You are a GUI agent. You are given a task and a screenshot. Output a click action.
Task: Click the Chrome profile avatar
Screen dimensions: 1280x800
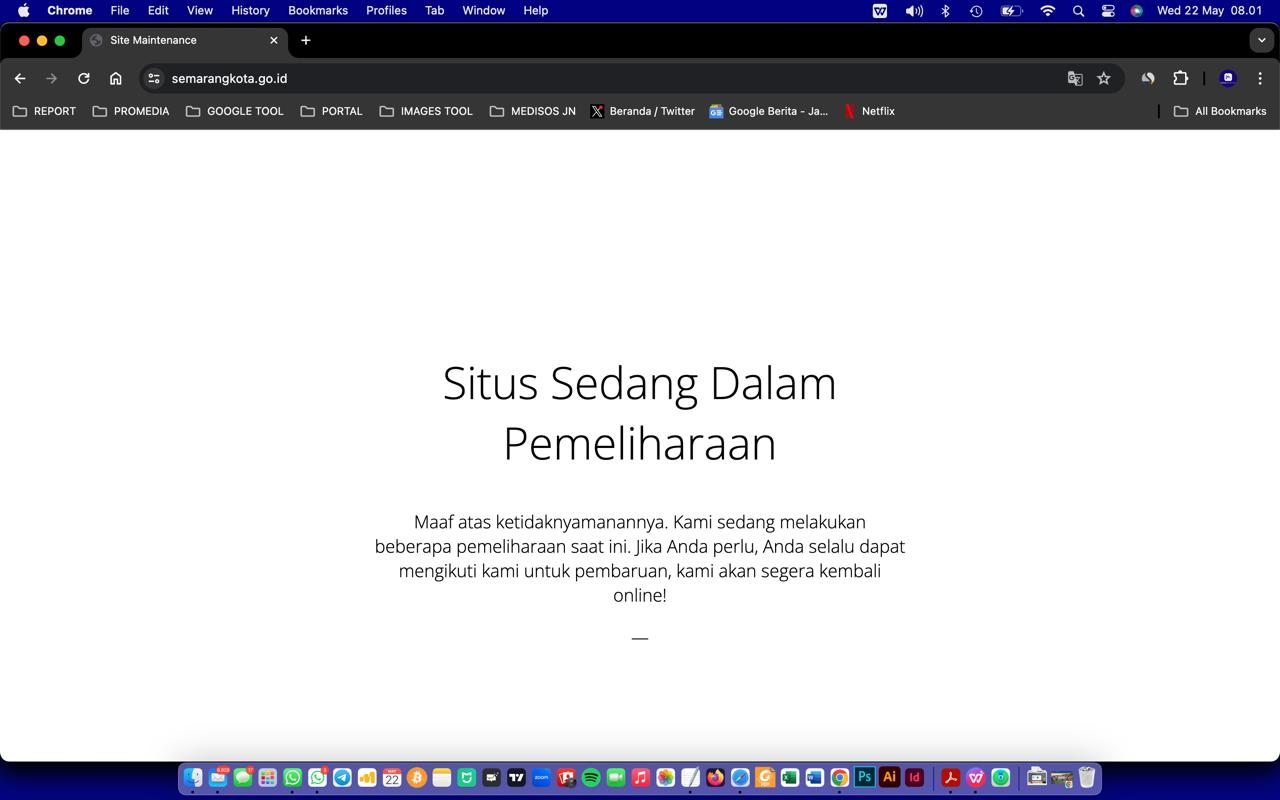[1227, 78]
